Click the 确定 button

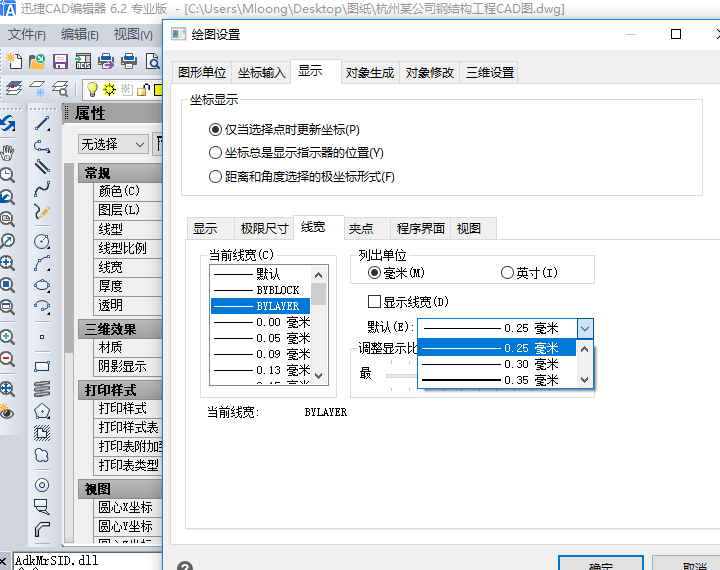pos(601,564)
